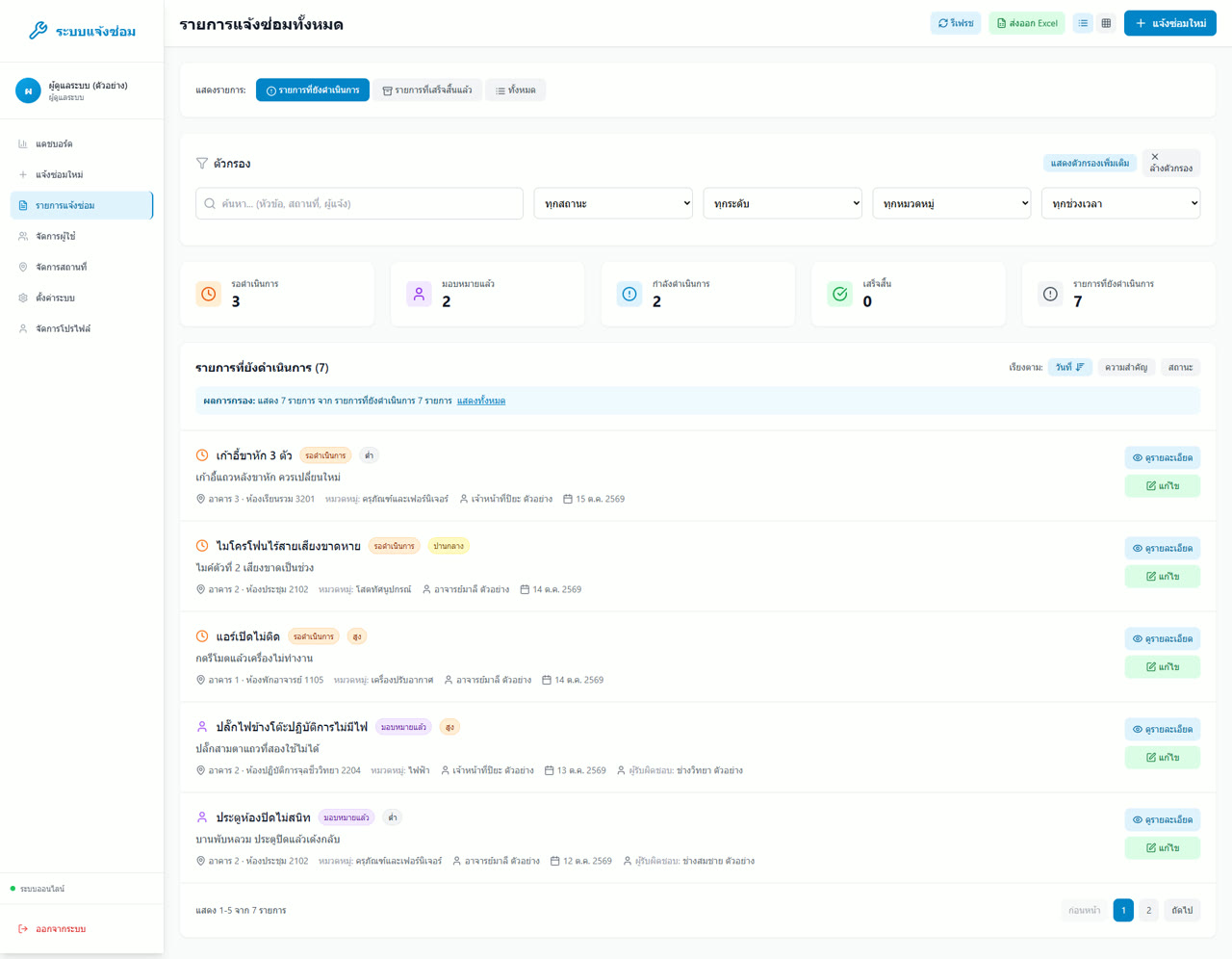Export list with ส่งออก Excel button
Screen dimensions: 1232x959
tap(1027, 23)
